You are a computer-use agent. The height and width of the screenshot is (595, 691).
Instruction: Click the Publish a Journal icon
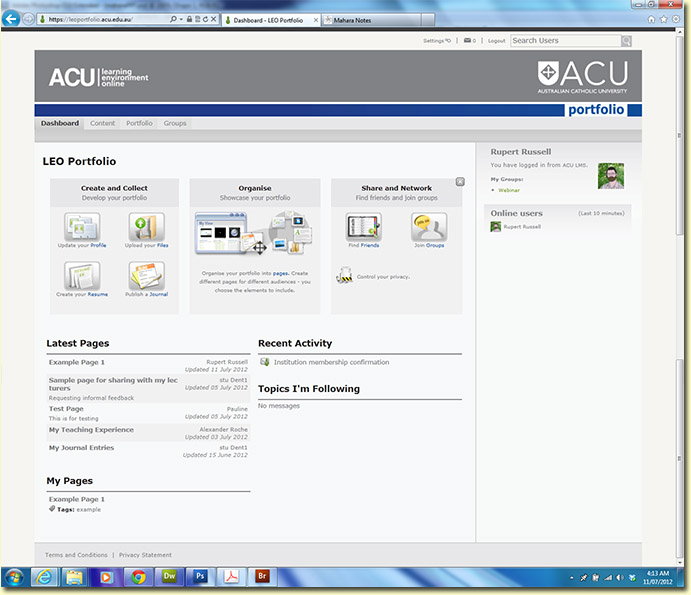coord(145,275)
